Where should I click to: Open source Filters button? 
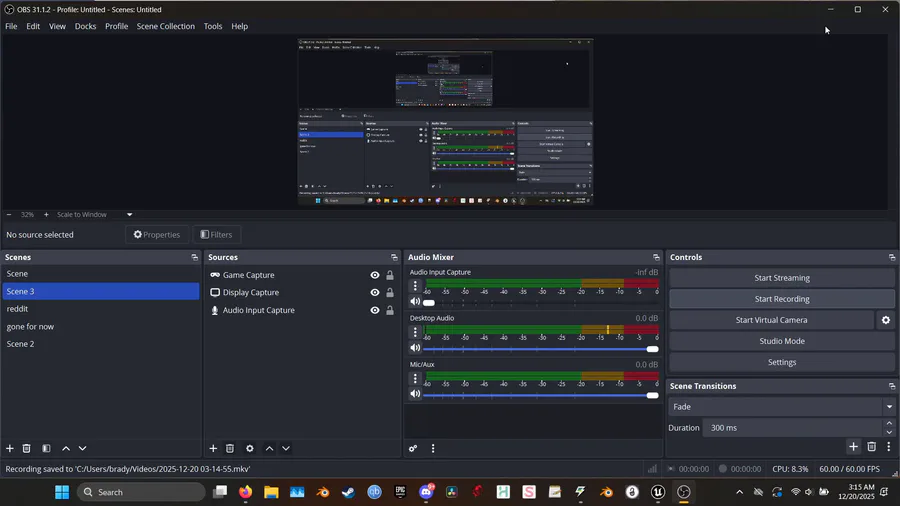point(216,235)
